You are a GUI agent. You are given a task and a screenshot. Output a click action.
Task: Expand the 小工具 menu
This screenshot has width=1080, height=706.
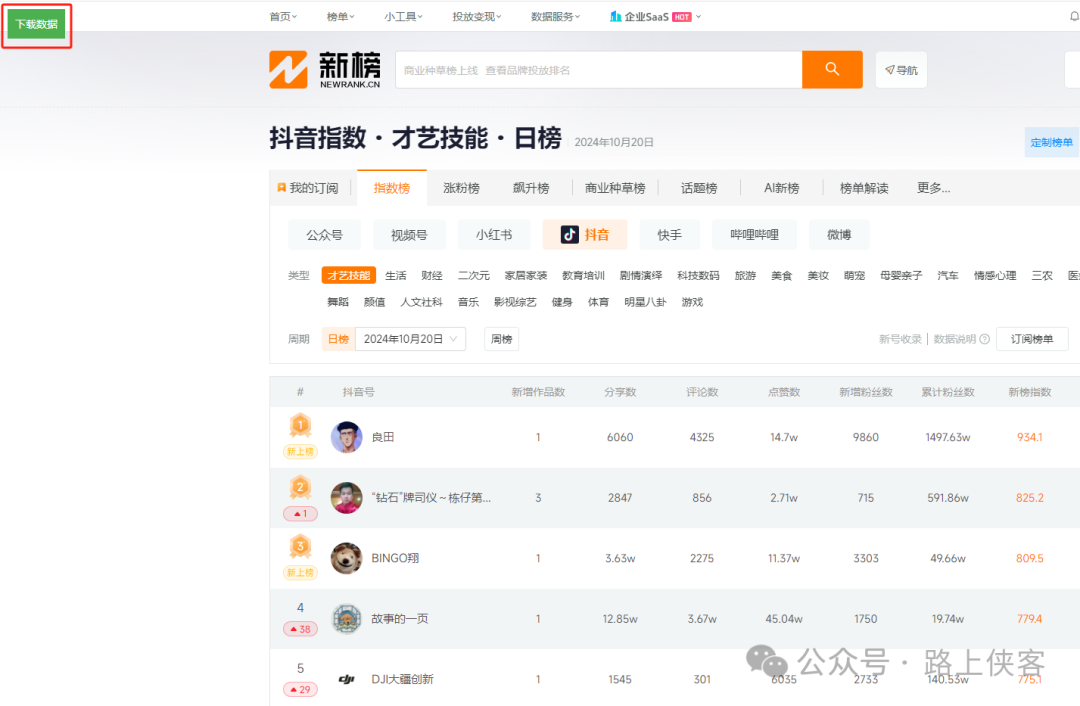coord(404,17)
